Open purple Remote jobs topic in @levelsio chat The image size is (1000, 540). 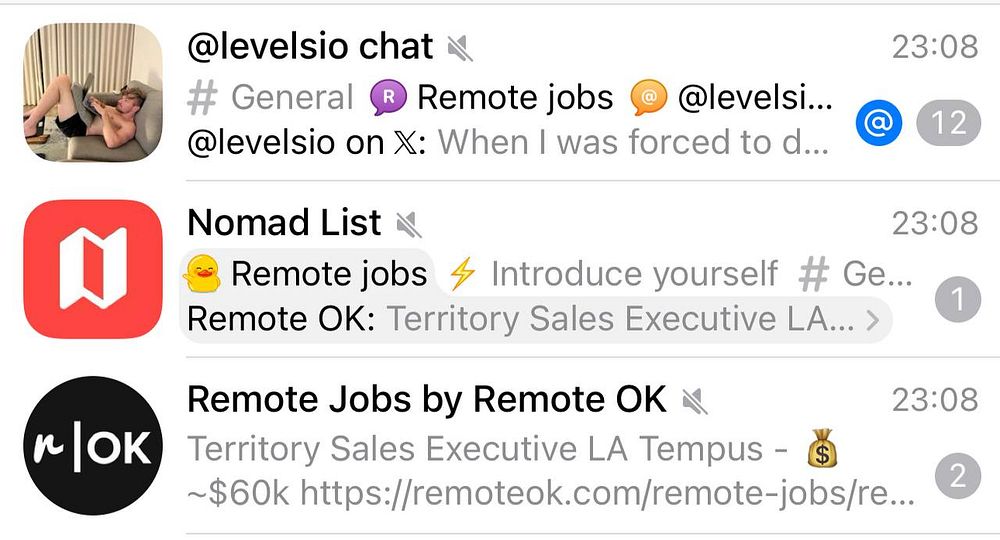tap(492, 98)
